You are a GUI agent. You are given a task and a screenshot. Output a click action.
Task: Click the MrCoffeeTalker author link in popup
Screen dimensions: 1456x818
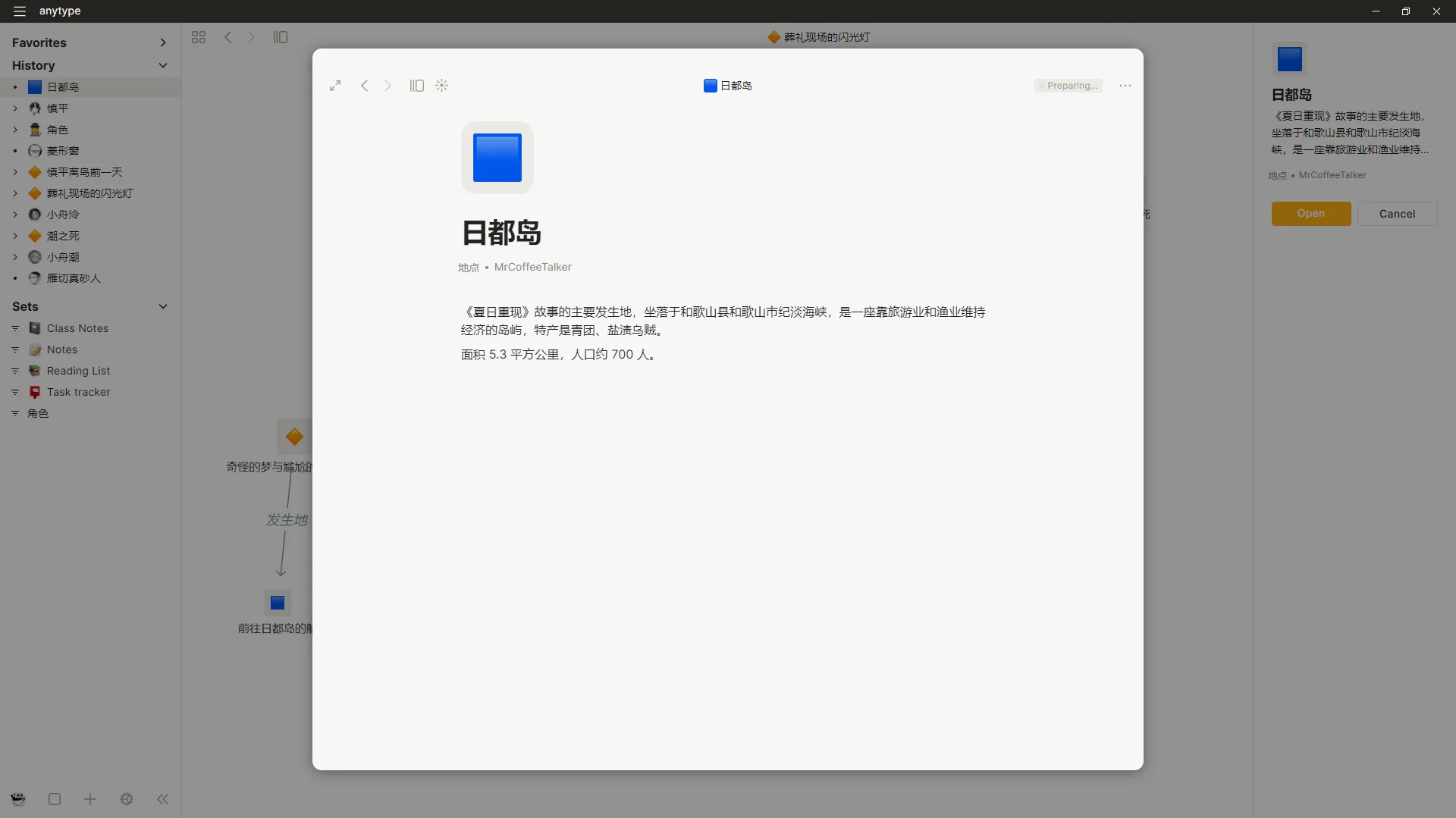click(533, 268)
